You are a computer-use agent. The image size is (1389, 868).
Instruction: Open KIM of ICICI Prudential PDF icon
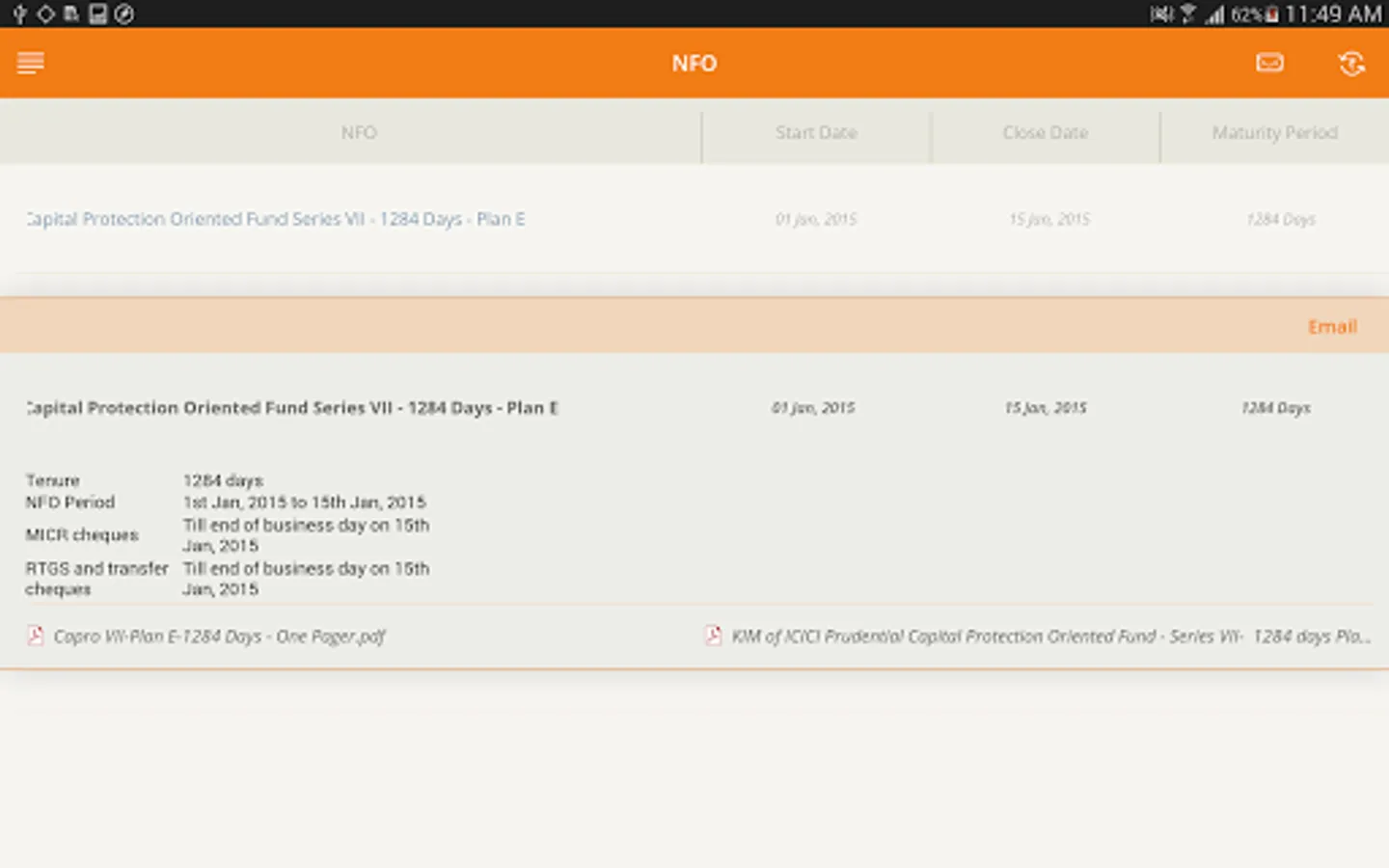click(x=713, y=636)
